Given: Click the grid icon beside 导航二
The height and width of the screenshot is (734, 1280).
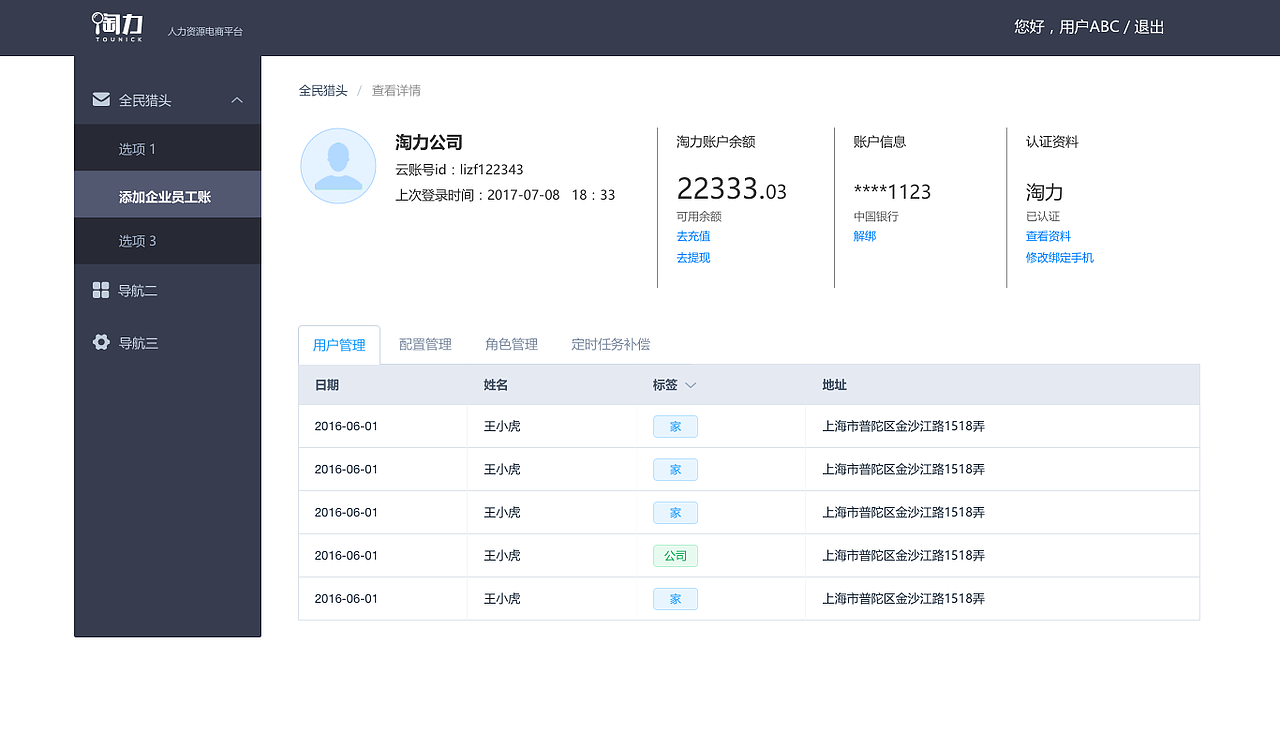Looking at the screenshot, I should (x=101, y=290).
